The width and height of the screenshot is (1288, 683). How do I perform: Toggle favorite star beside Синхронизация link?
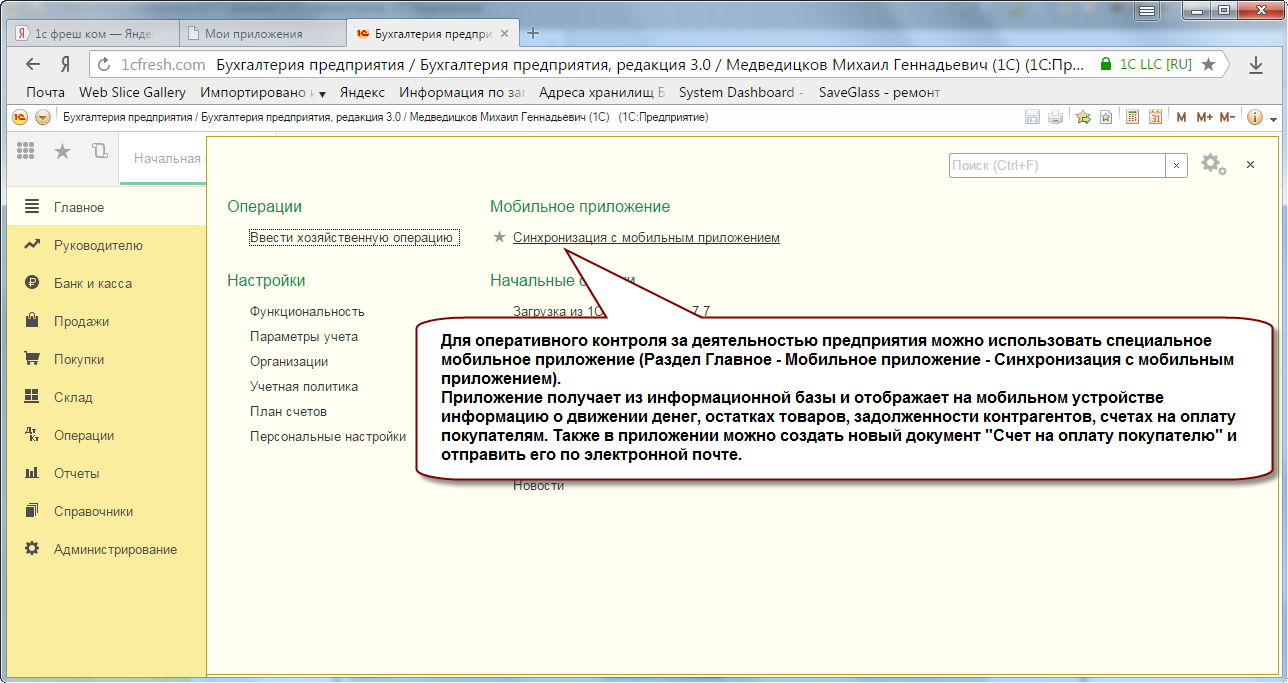pos(500,238)
